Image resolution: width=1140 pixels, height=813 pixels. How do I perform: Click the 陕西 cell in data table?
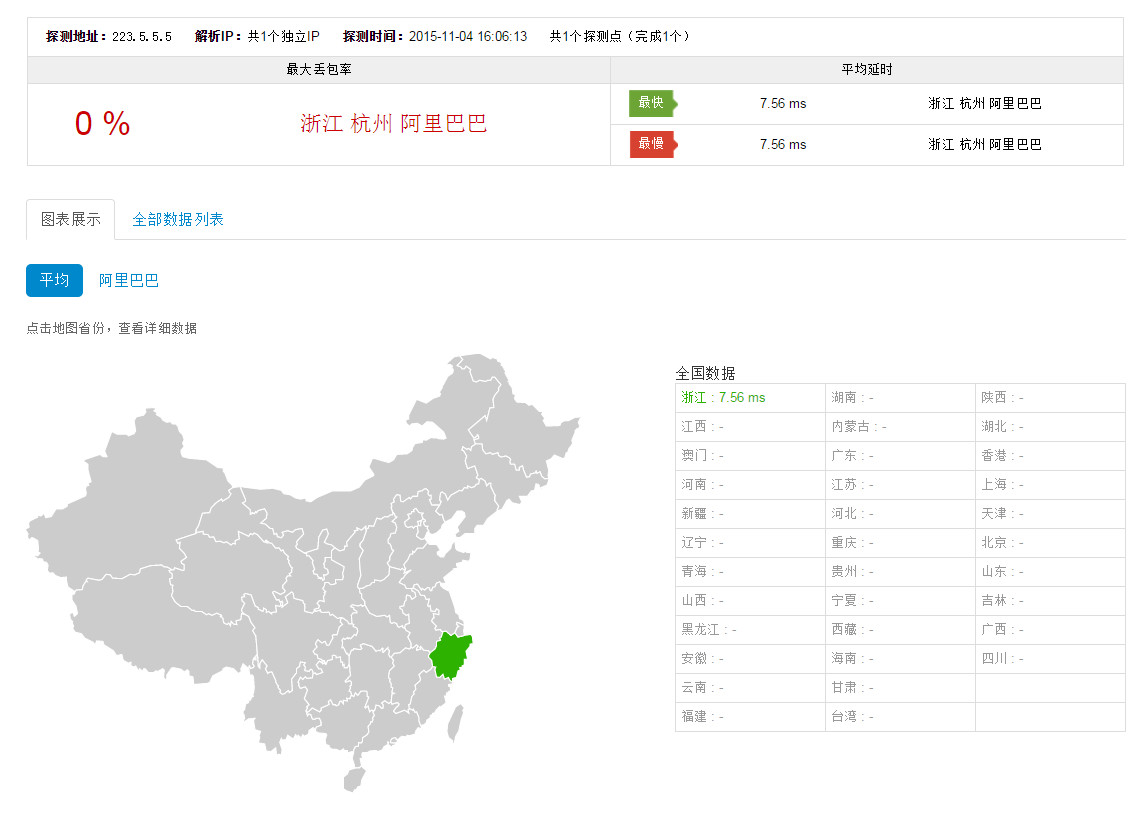1050,398
